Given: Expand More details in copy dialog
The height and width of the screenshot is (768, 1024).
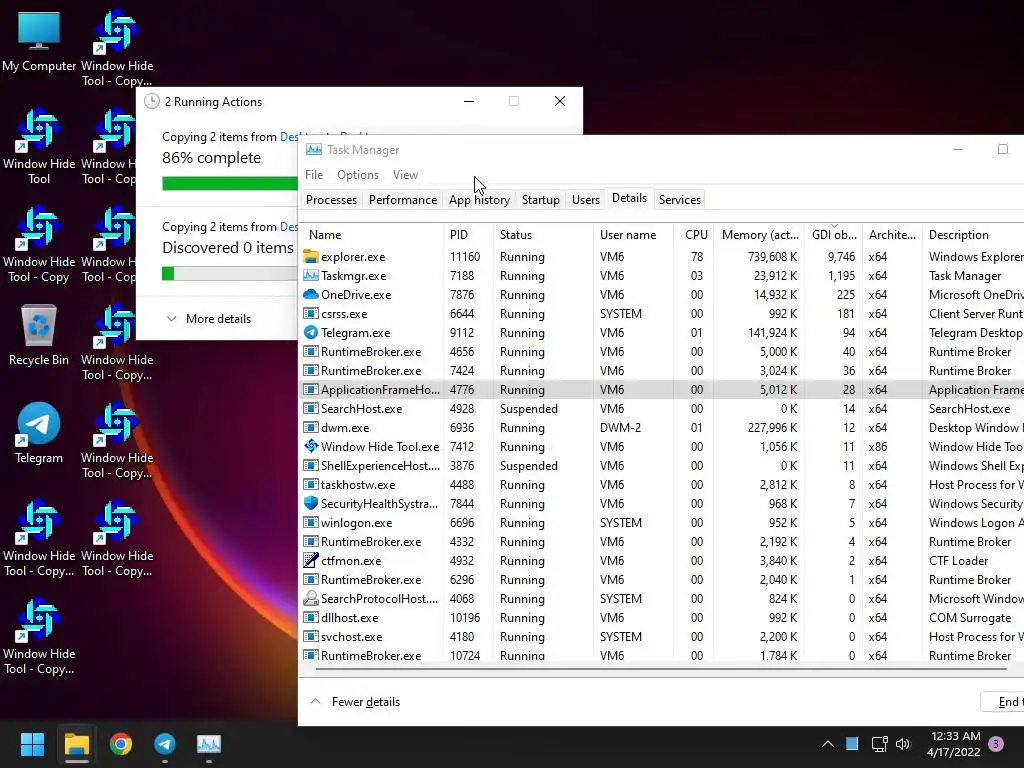Looking at the screenshot, I should [208, 319].
